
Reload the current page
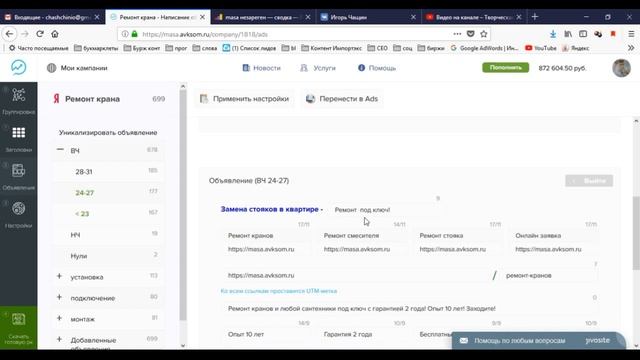(40, 34)
